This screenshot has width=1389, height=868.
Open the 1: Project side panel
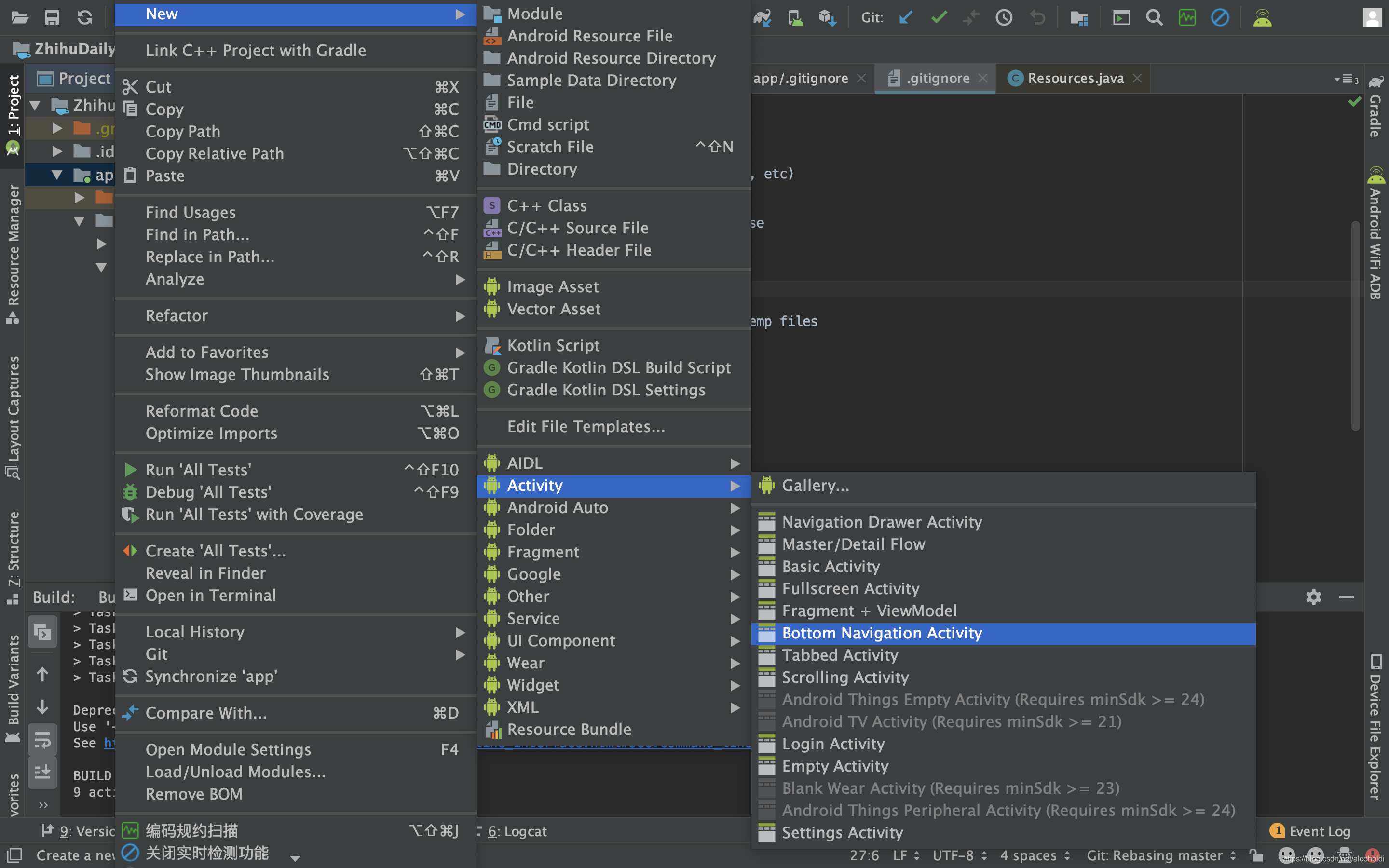click(12, 115)
